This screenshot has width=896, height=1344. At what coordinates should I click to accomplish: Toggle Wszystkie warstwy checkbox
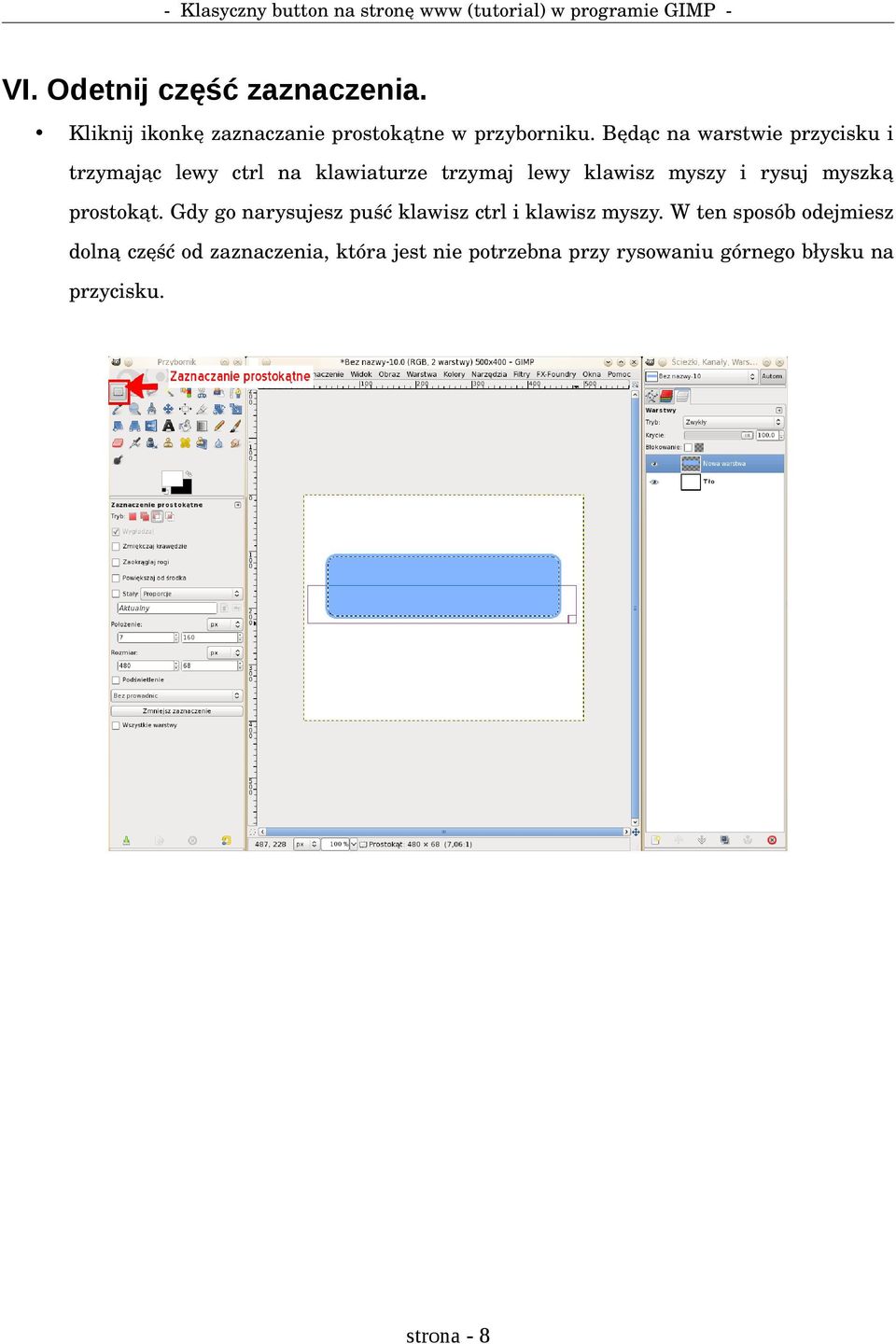pyautogui.click(x=116, y=725)
